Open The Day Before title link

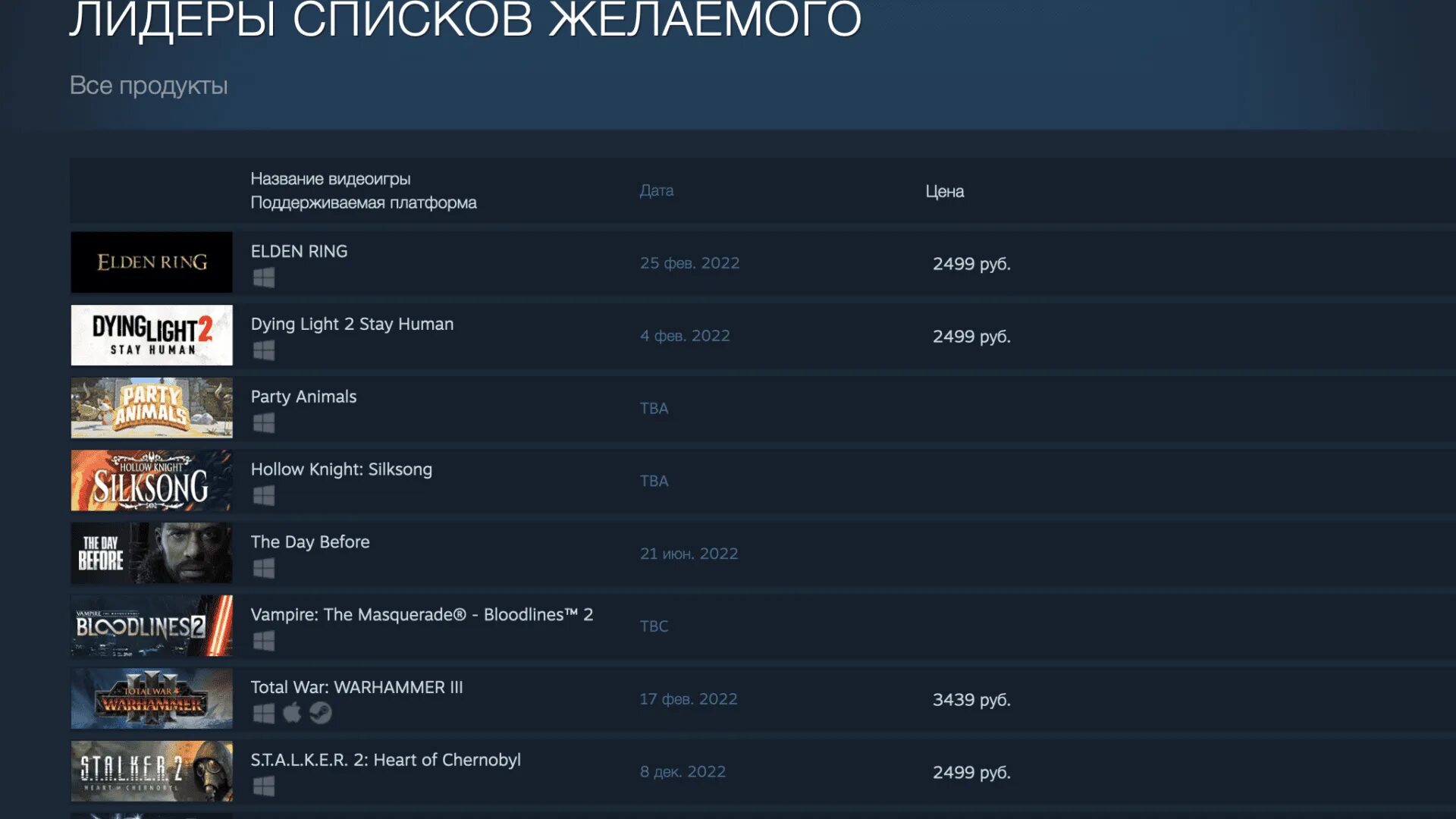(x=310, y=542)
